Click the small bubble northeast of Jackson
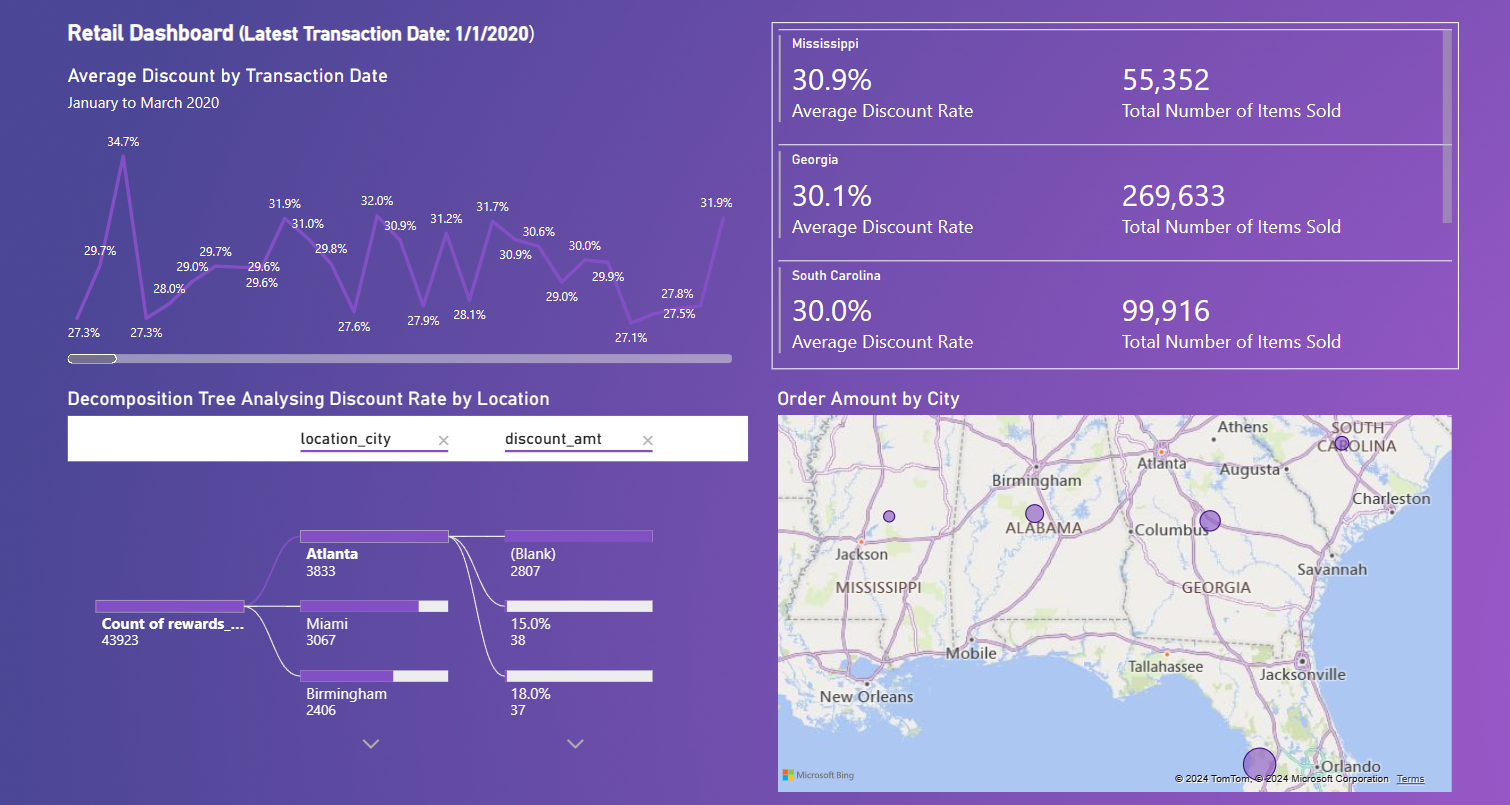Viewport: 1510px width, 805px height. click(889, 516)
